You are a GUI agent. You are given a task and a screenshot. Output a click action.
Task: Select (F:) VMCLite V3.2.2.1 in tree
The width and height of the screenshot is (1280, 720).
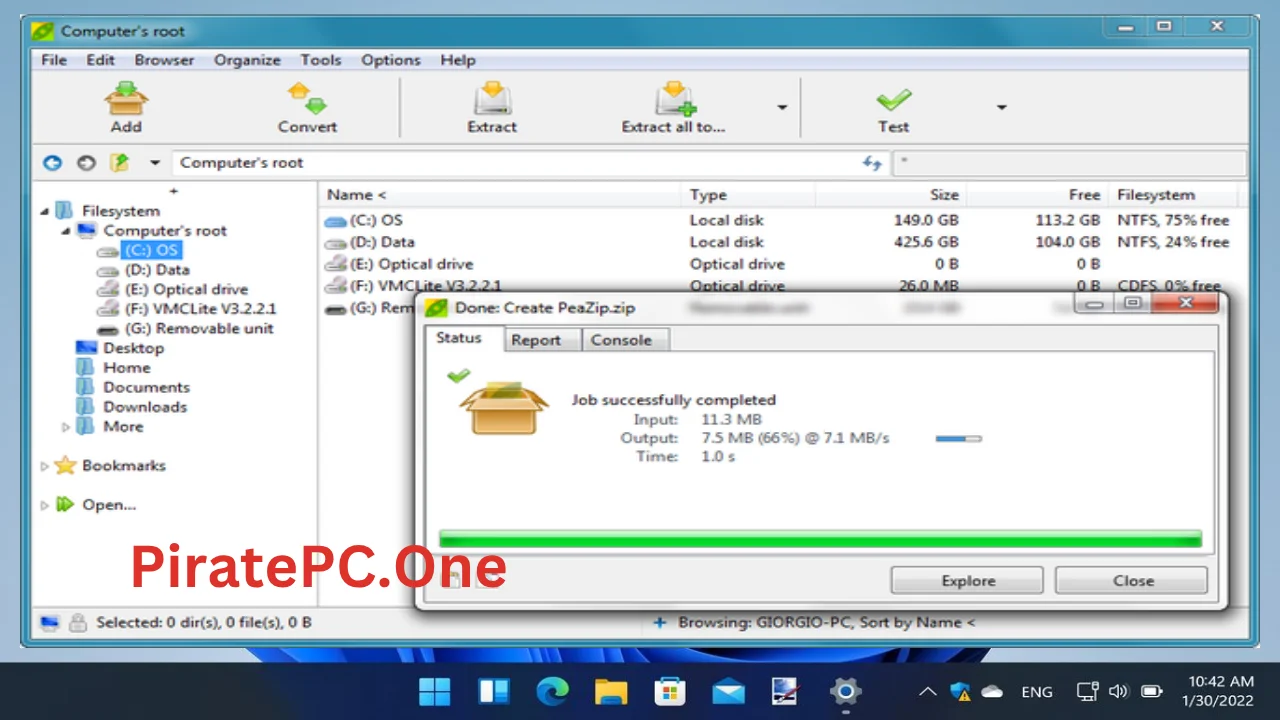coord(200,309)
